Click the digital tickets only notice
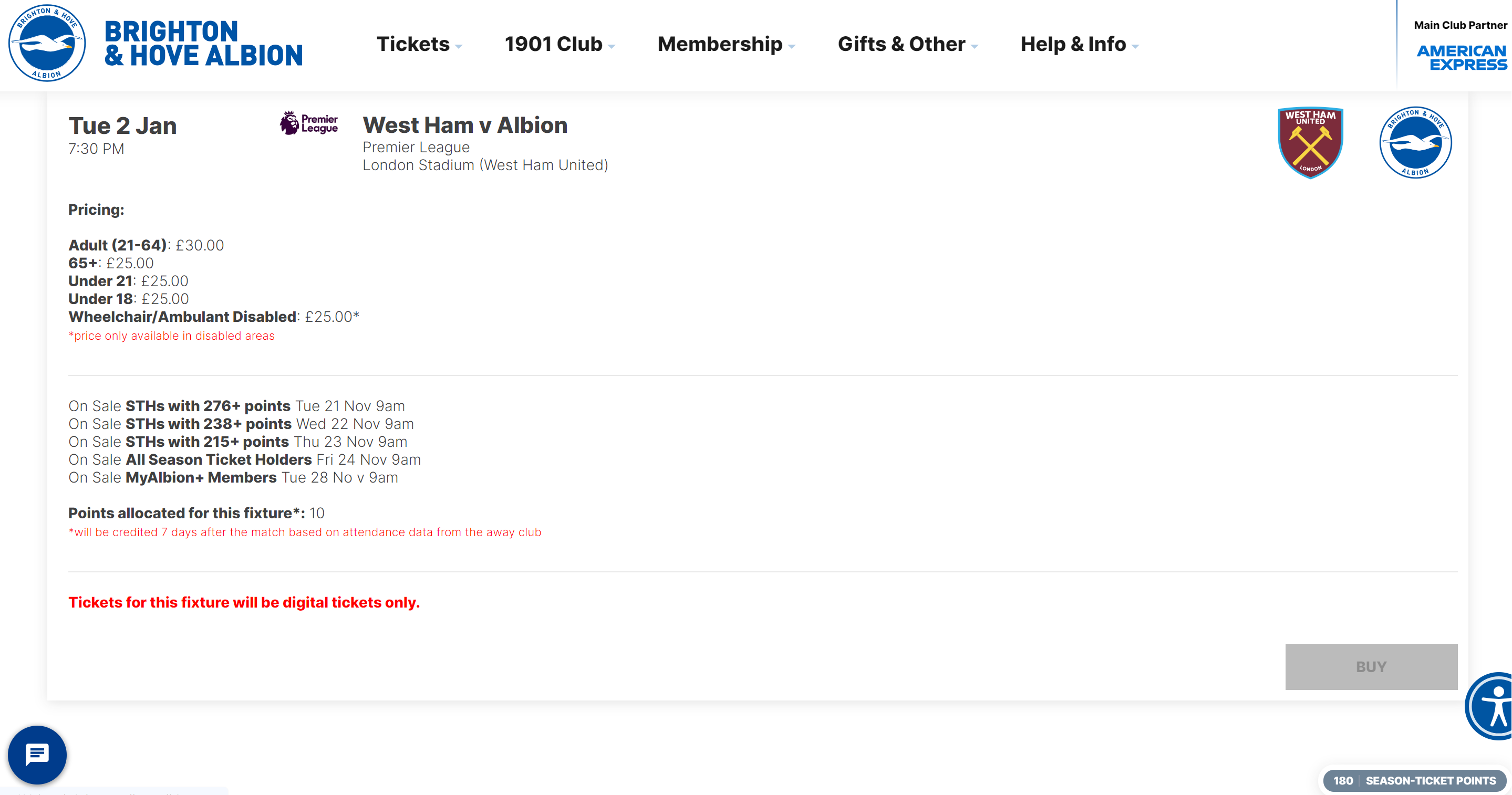The width and height of the screenshot is (1512, 795). click(x=244, y=603)
